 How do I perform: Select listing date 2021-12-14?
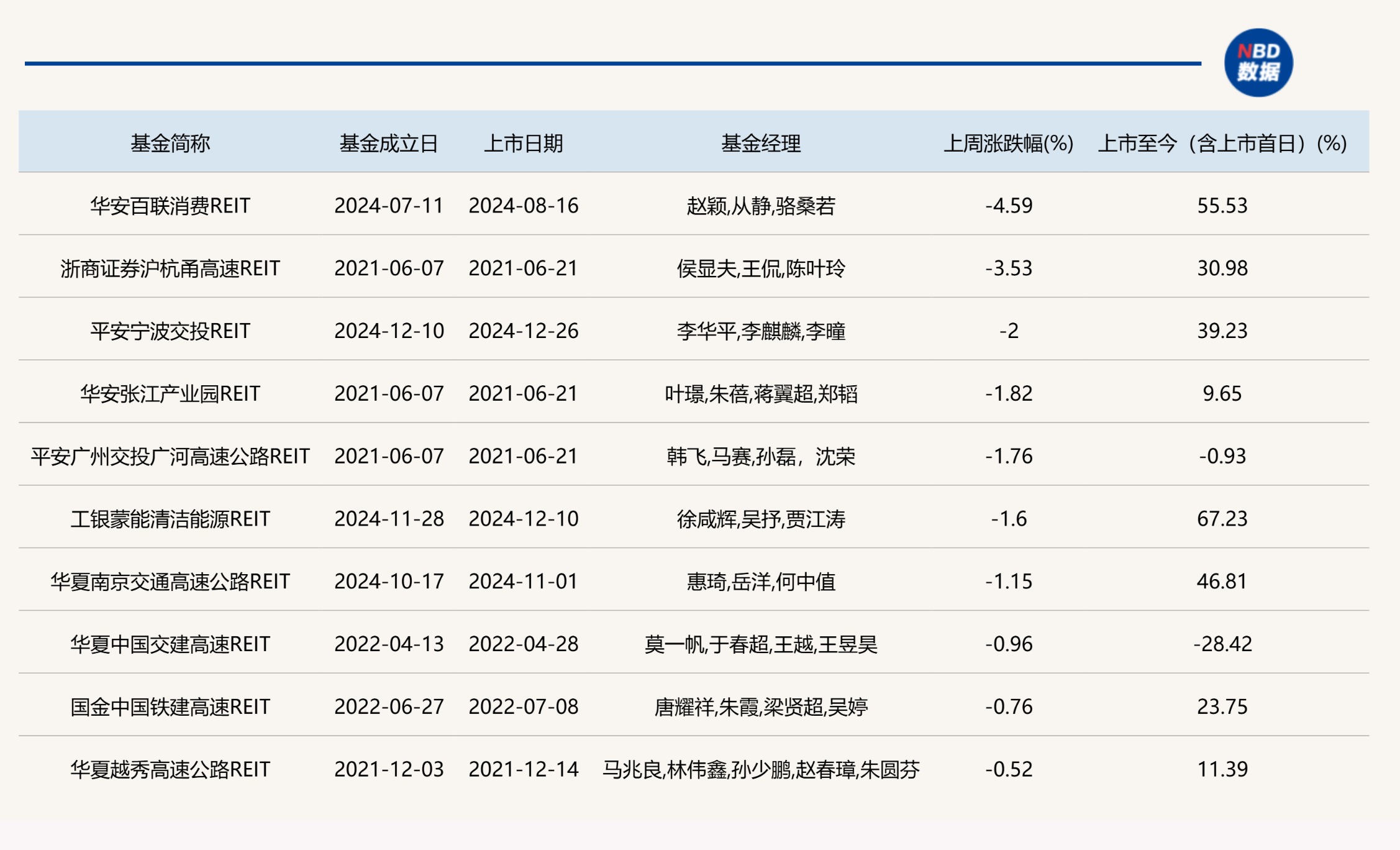point(524,770)
